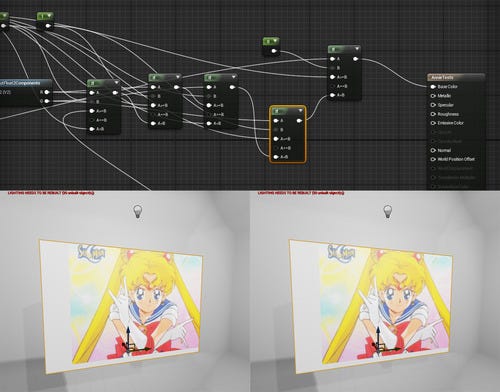Click the Normal input pin
The image size is (500, 392).
click(x=433, y=150)
